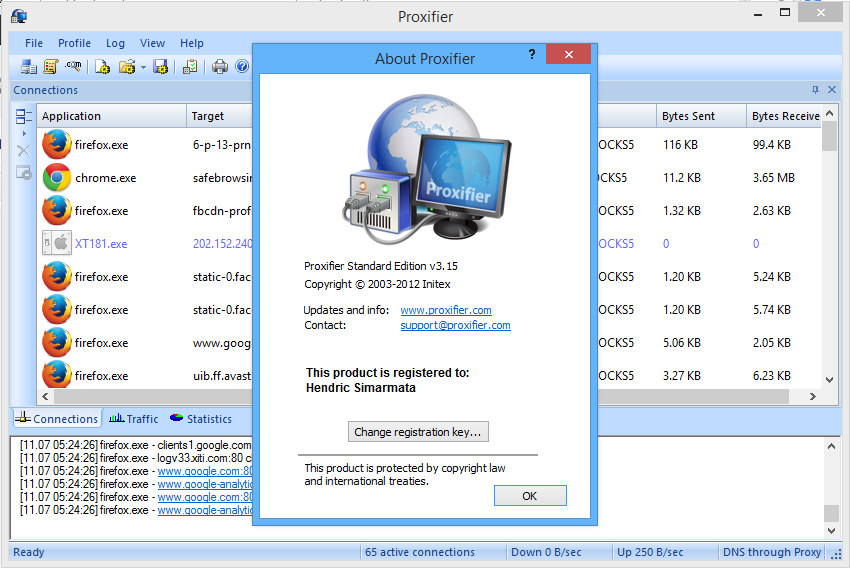
Task: Click the 116 KB bytes sent cell
Action: [680, 145]
